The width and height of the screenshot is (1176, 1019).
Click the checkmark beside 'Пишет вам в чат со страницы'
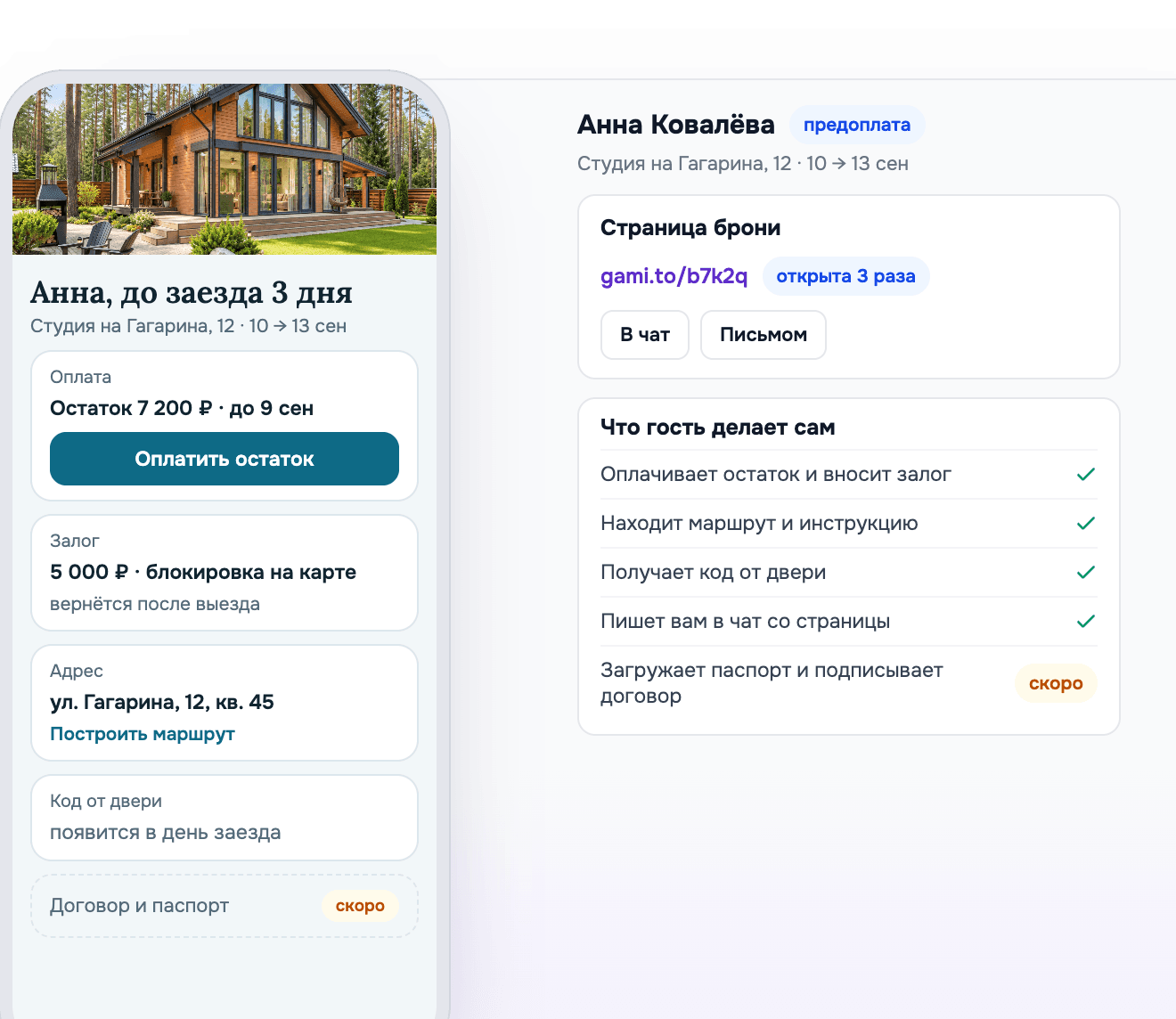[1085, 622]
